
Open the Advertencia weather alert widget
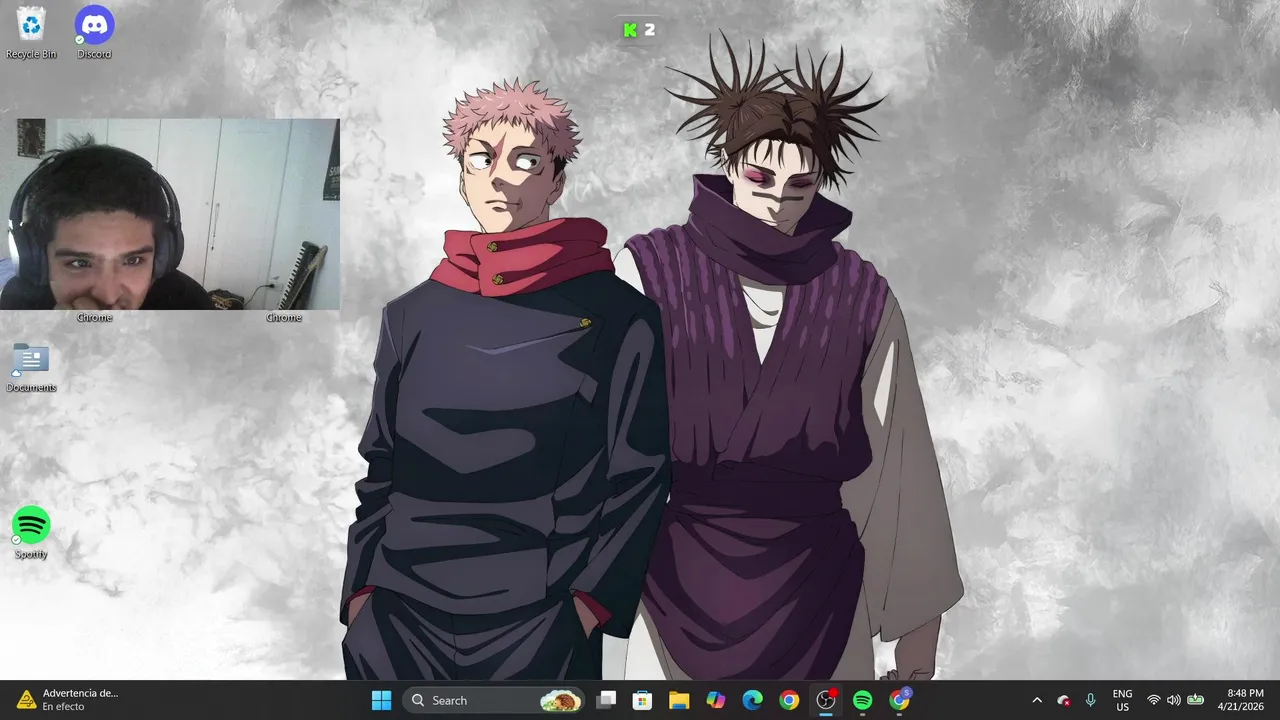coord(67,700)
